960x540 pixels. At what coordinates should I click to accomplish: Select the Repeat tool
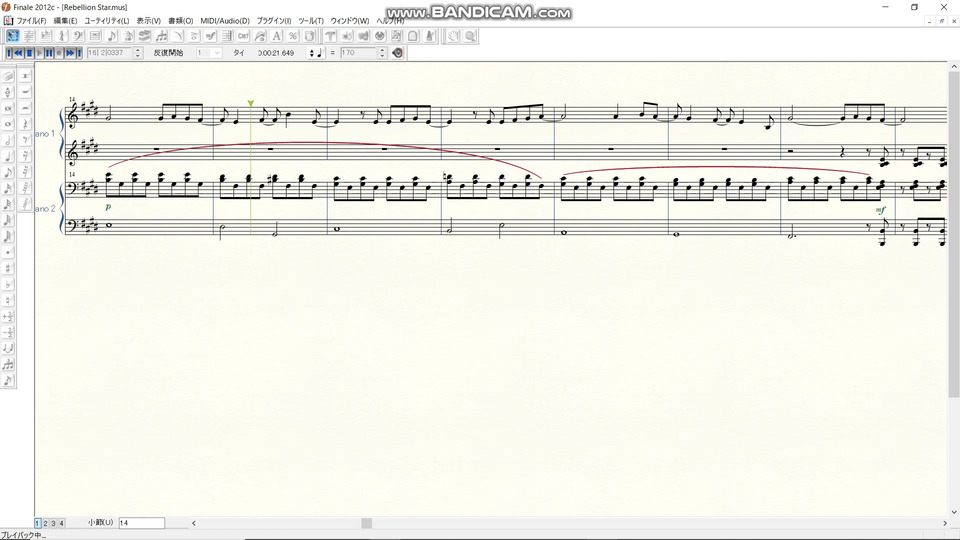227,36
